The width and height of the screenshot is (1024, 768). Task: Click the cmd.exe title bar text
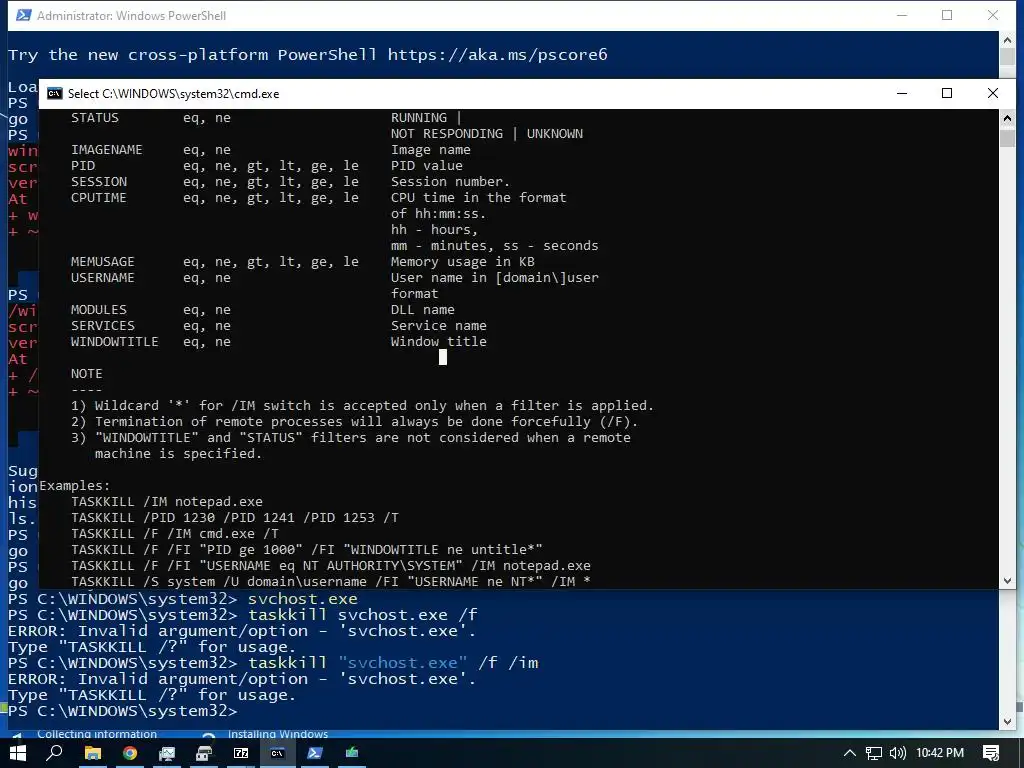(174, 93)
